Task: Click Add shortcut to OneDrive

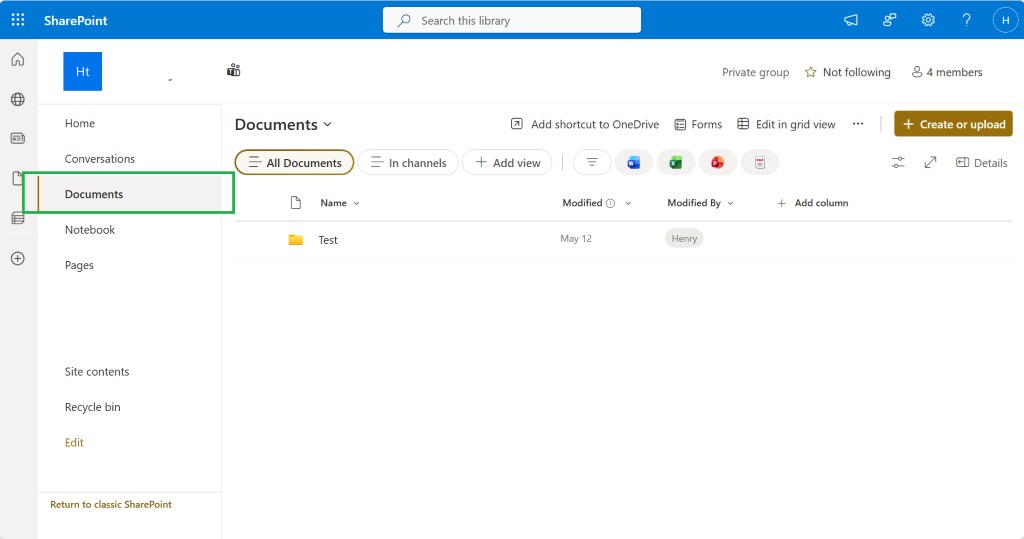Action: 584,124
